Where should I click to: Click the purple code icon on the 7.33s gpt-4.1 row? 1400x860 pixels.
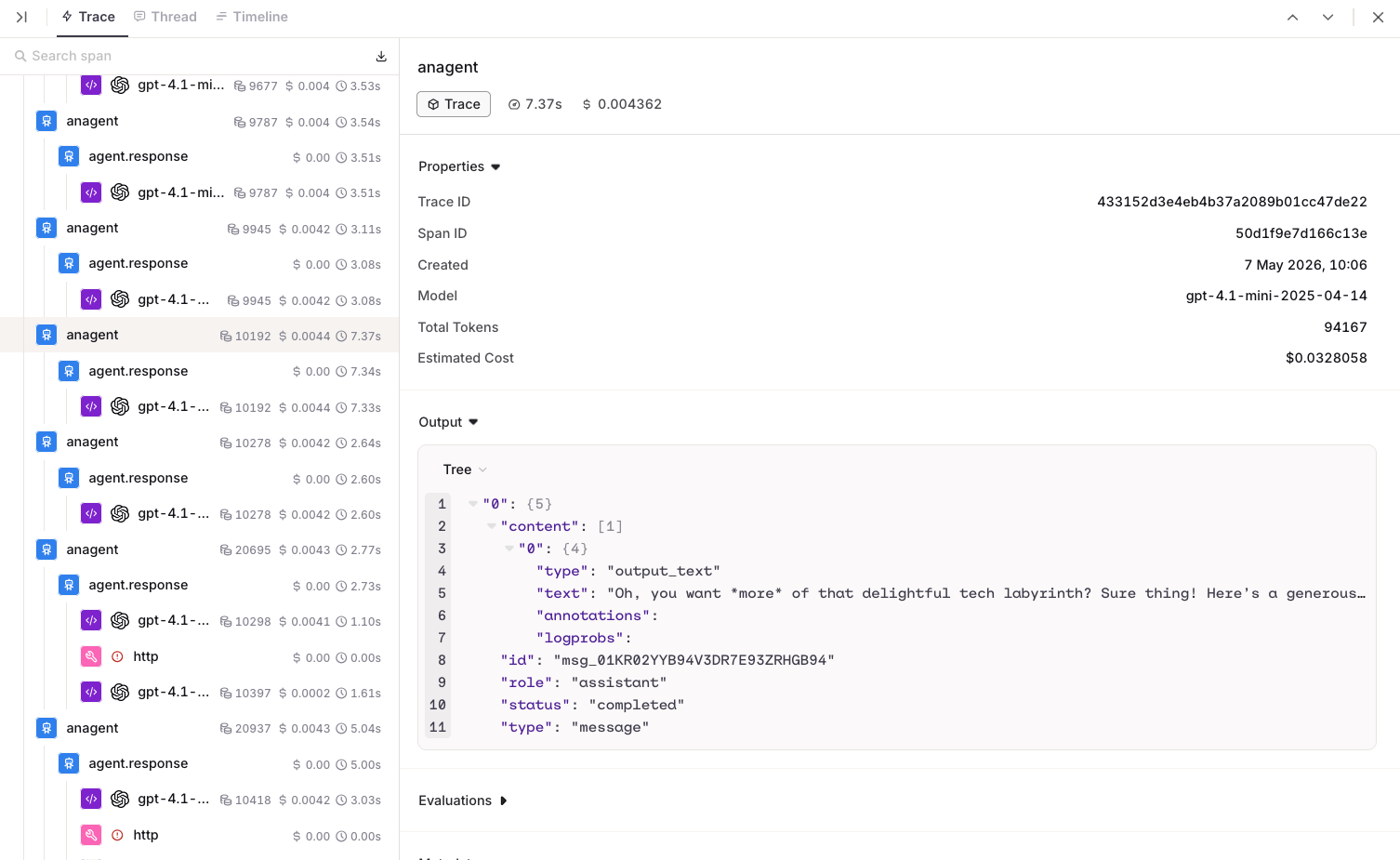click(x=91, y=406)
